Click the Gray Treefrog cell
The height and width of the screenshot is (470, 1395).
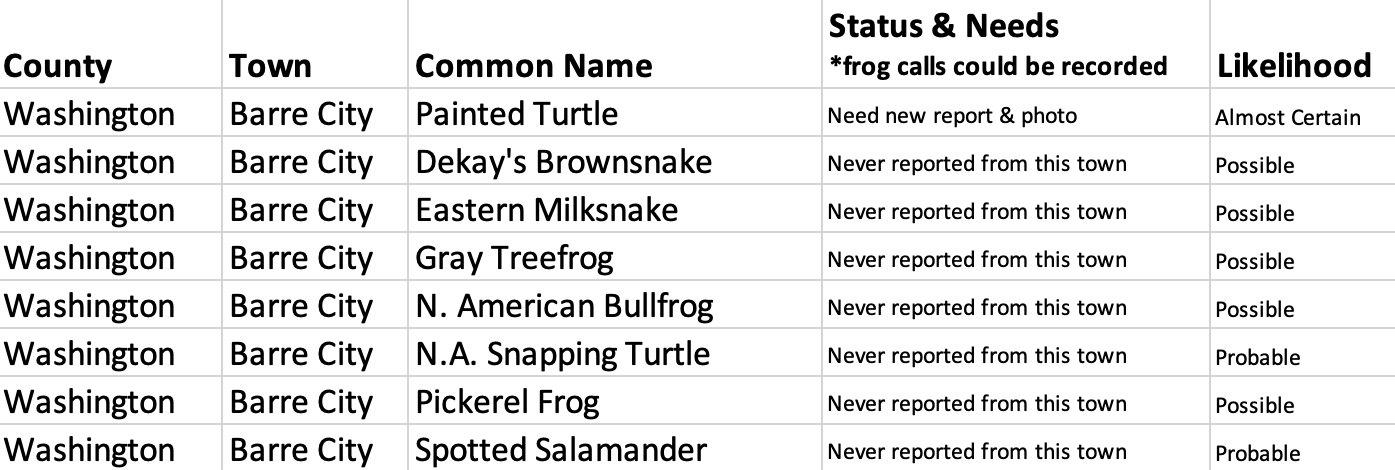pos(514,258)
